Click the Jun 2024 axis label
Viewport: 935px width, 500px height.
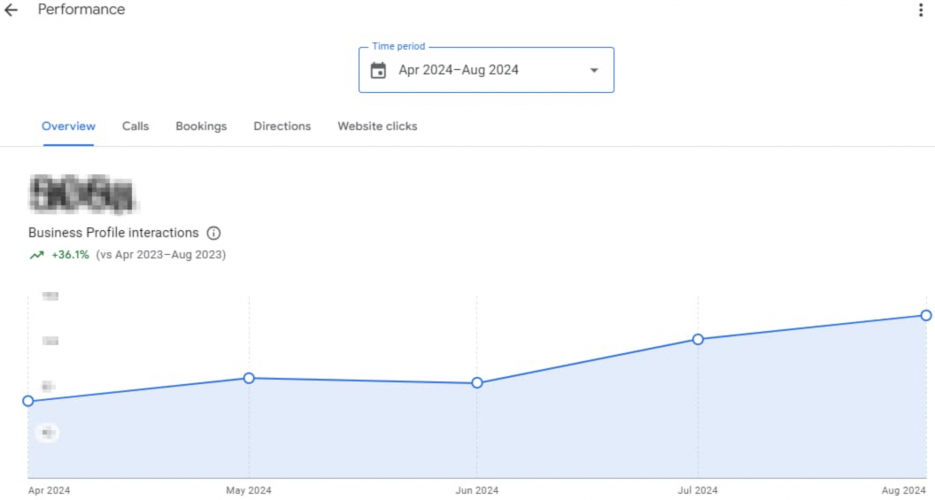pos(477,490)
